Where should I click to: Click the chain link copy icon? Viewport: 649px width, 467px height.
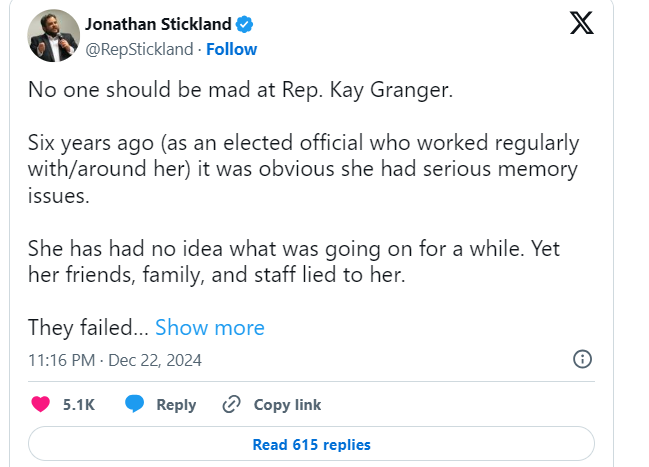coord(232,405)
